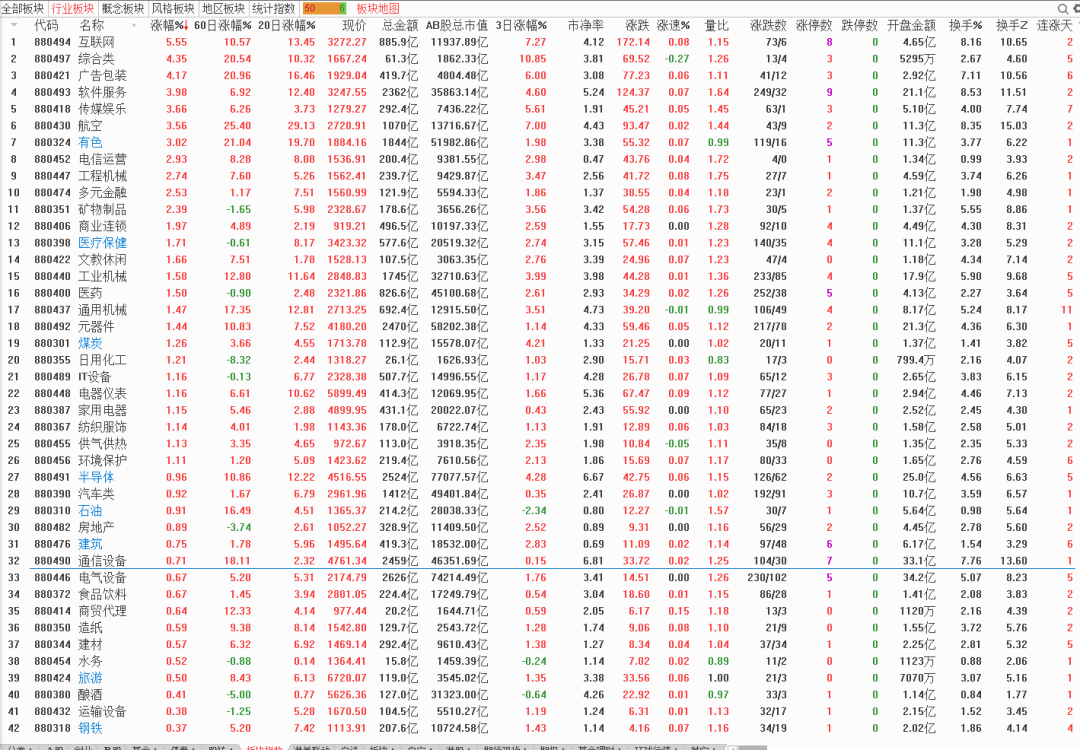1080x750 pixels.
Task: Select the 通信设备 sector name
Action: 103,561
